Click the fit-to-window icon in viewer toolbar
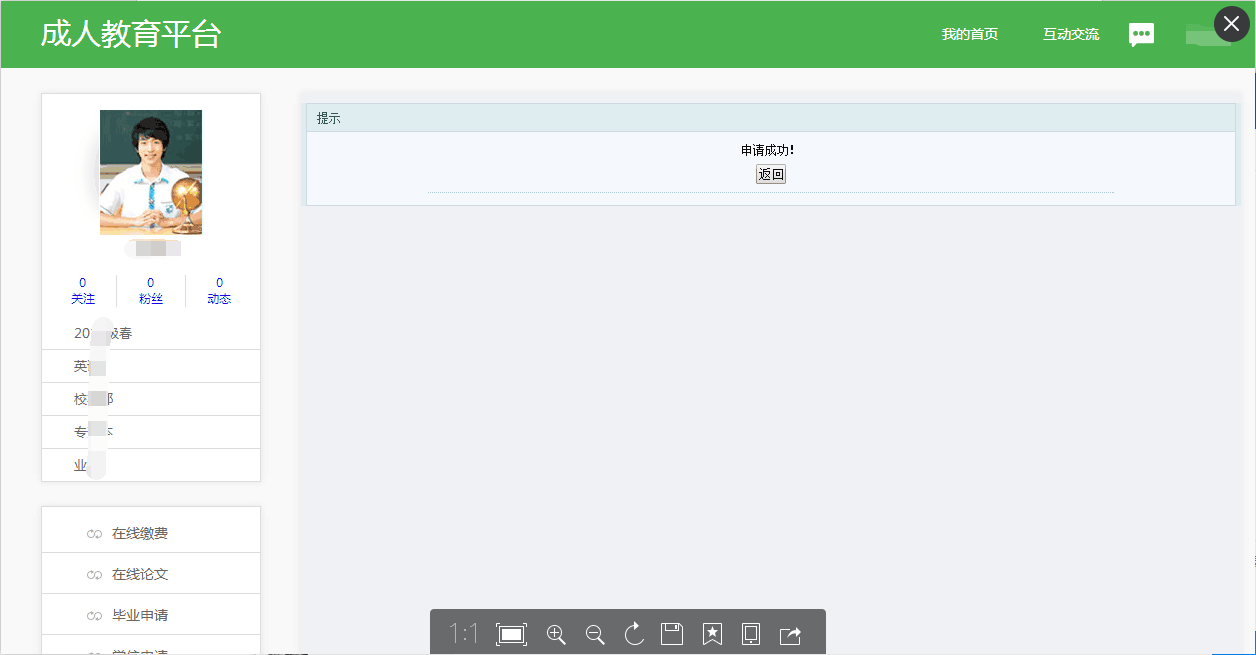 coord(511,634)
